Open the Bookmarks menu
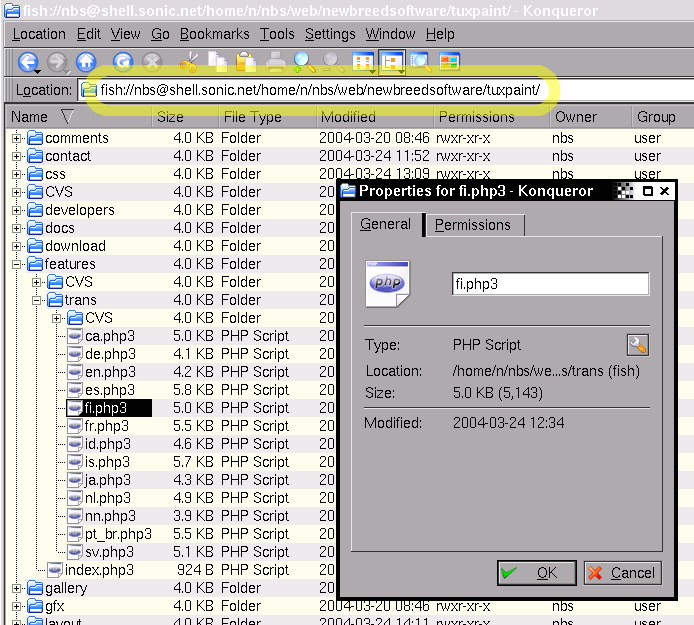Screen dimensions: 694x625 tap(215, 34)
